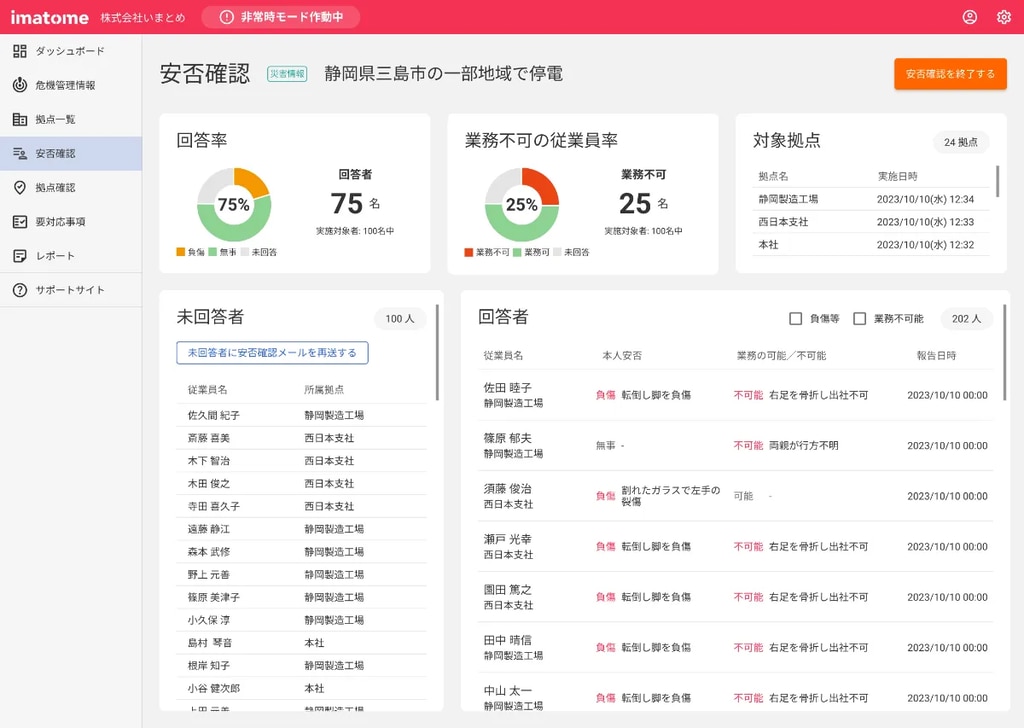
Task: Open settings via the gear icon
Action: click(1003, 17)
